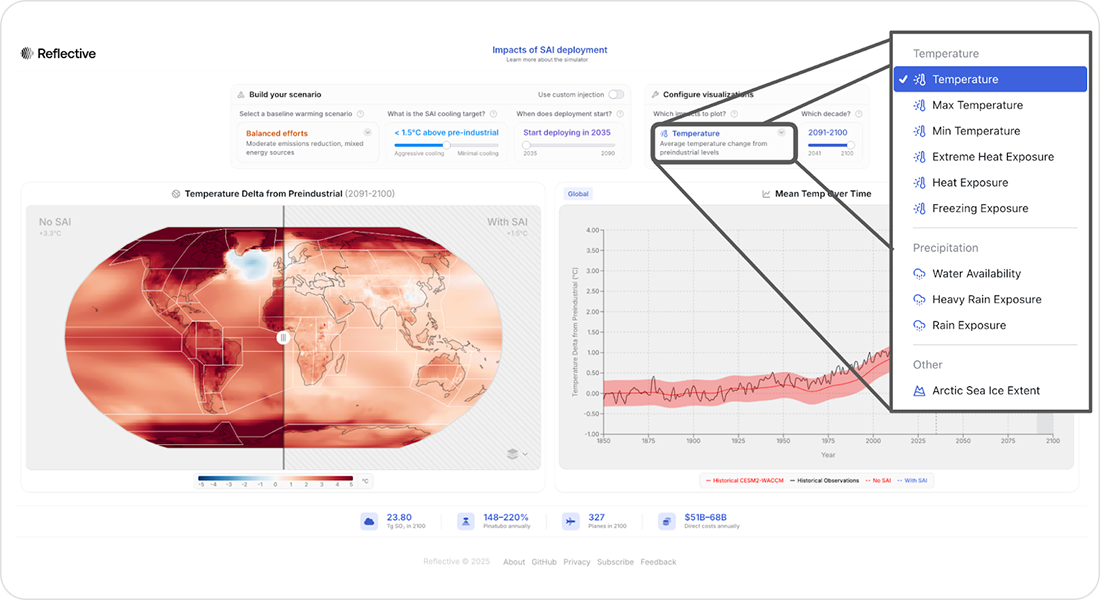Click the Pinatubo annually icon

[x=466, y=521]
